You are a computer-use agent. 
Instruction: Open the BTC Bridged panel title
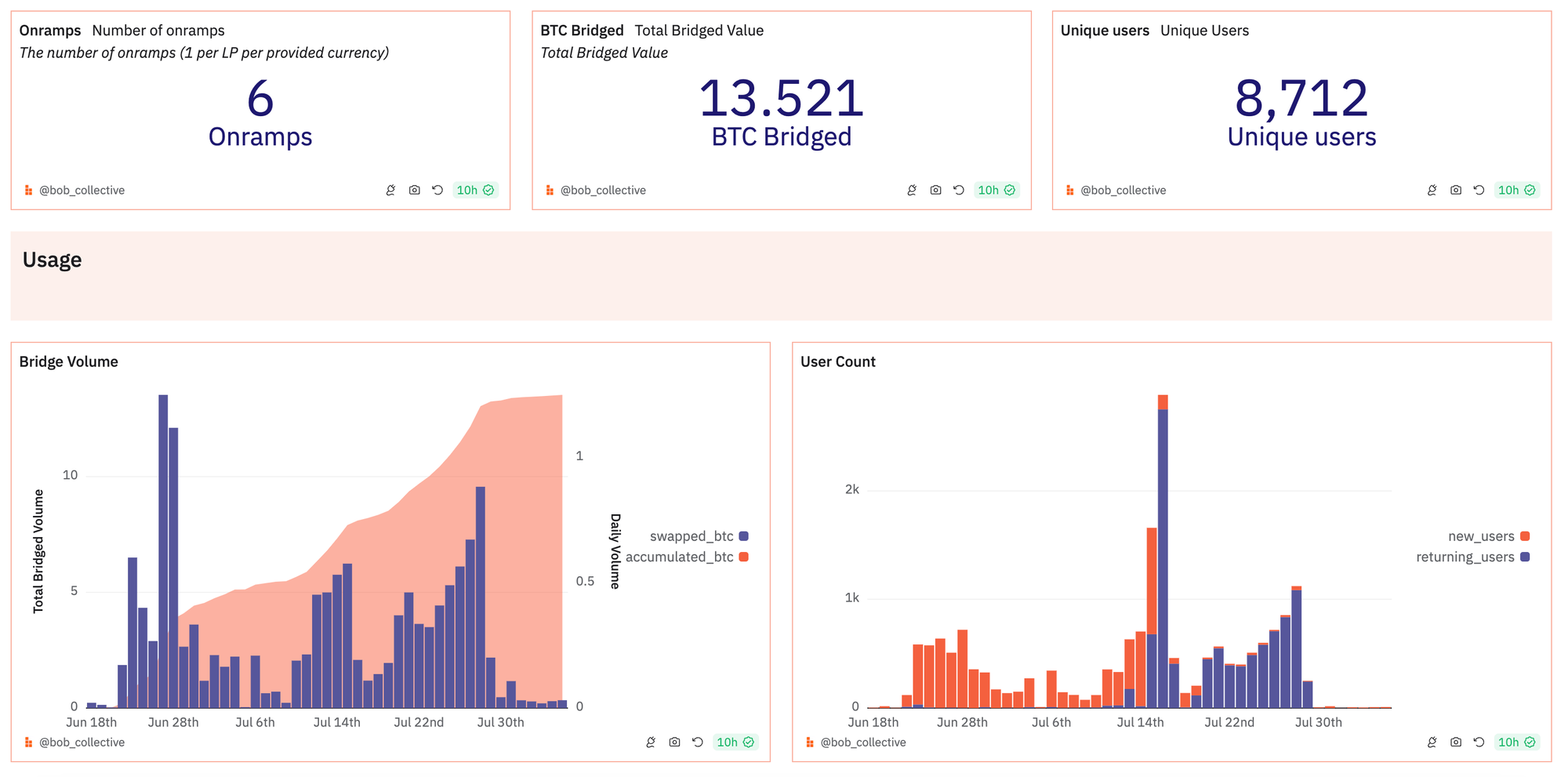pyautogui.click(x=582, y=31)
